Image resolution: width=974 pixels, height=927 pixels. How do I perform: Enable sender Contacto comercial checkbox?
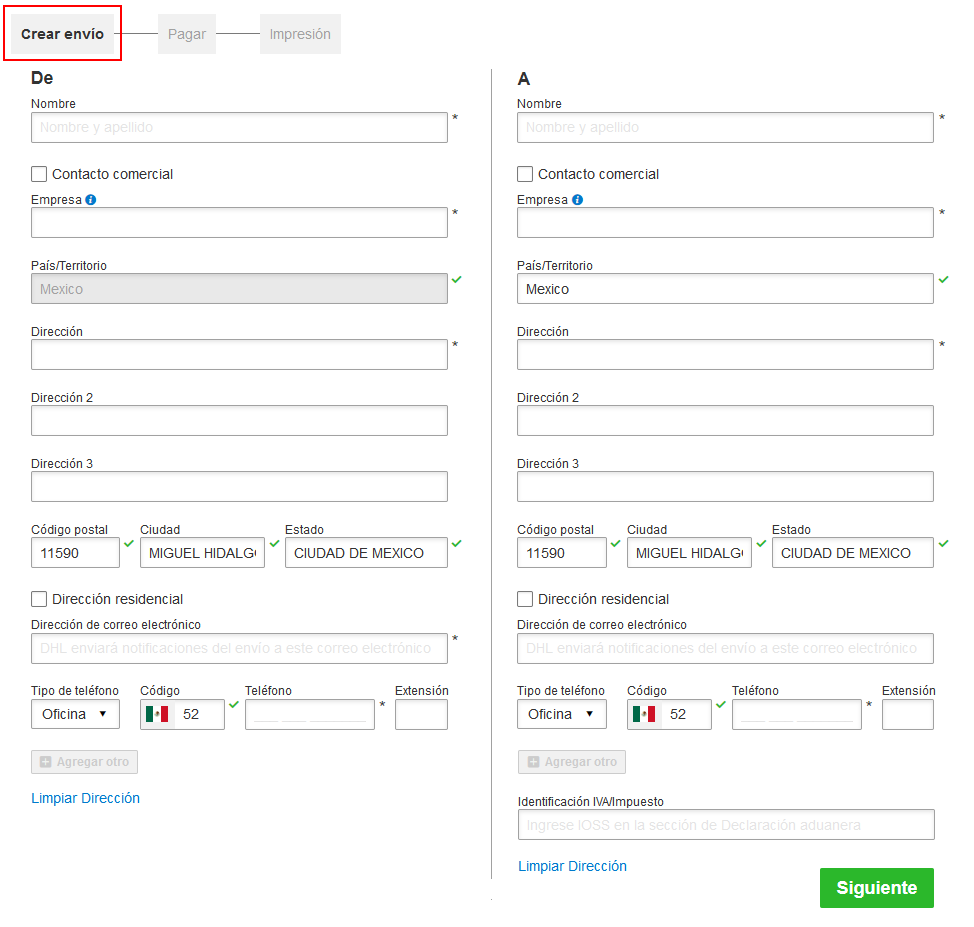pos(39,174)
